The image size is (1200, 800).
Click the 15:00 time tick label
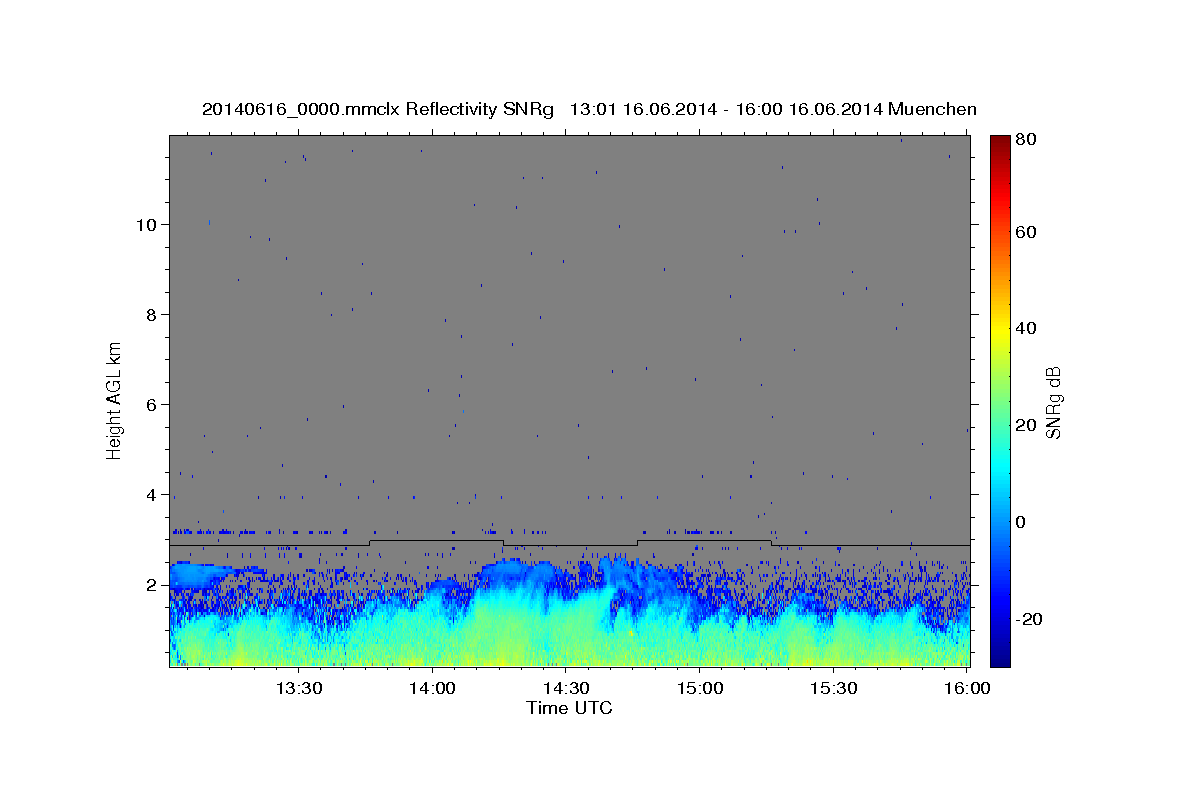pyautogui.click(x=701, y=688)
